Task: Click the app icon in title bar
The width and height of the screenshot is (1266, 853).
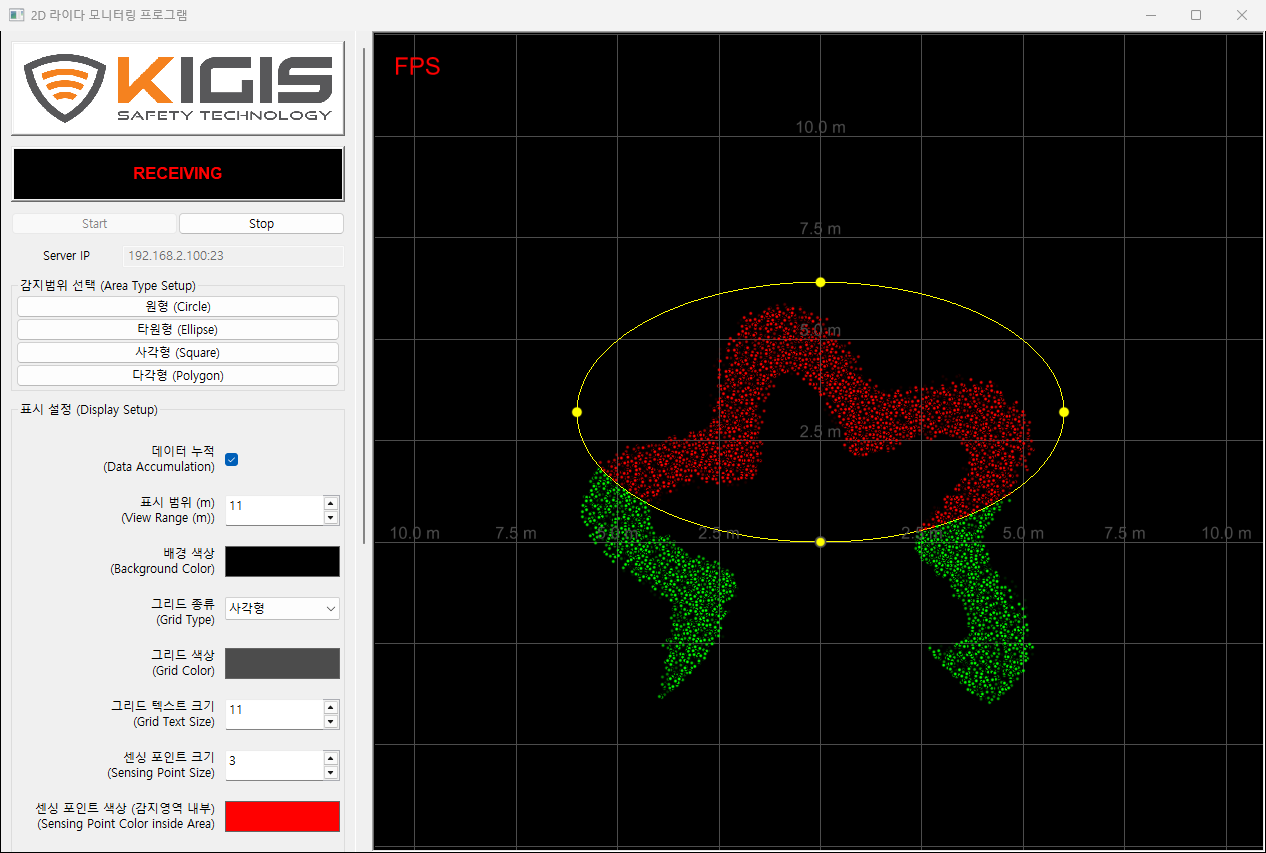Action: (x=16, y=15)
